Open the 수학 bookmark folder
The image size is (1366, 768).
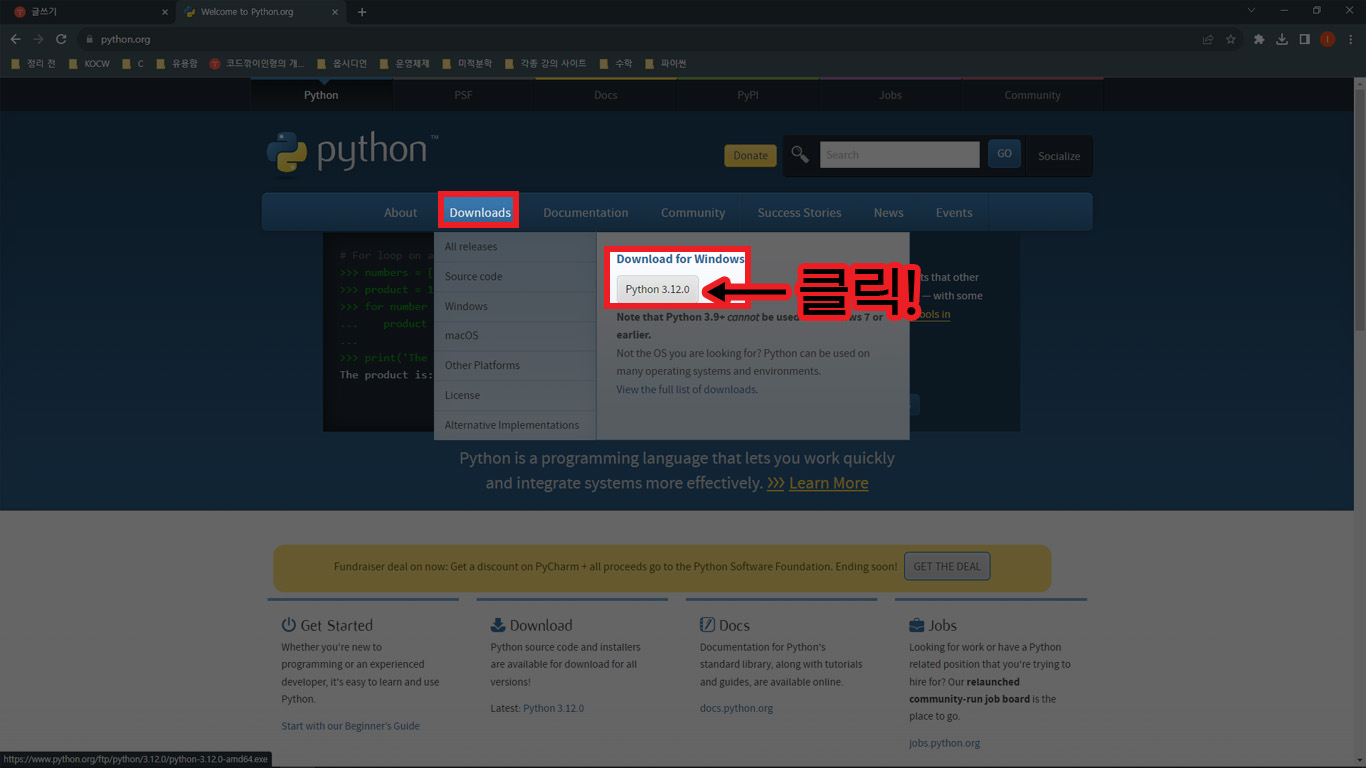coord(616,63)
